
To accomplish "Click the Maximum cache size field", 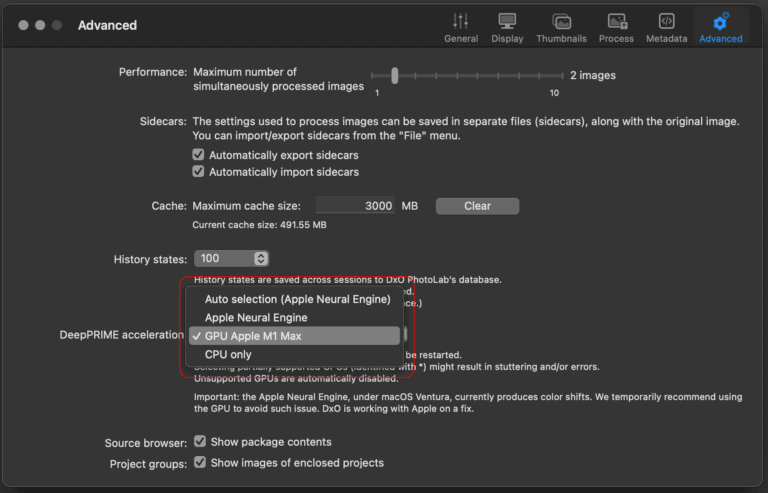I will (355, 206).
